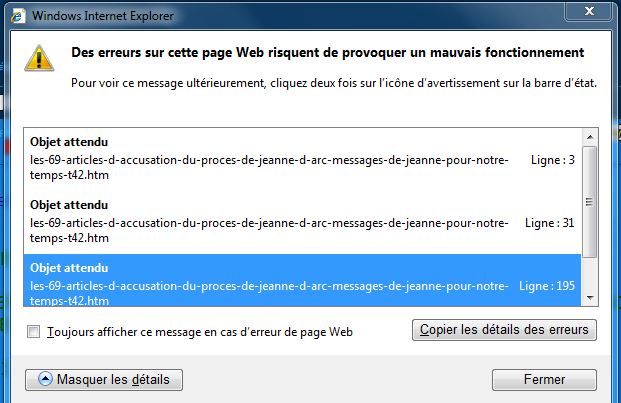Click the Fermer button

[x=544, y=380]
